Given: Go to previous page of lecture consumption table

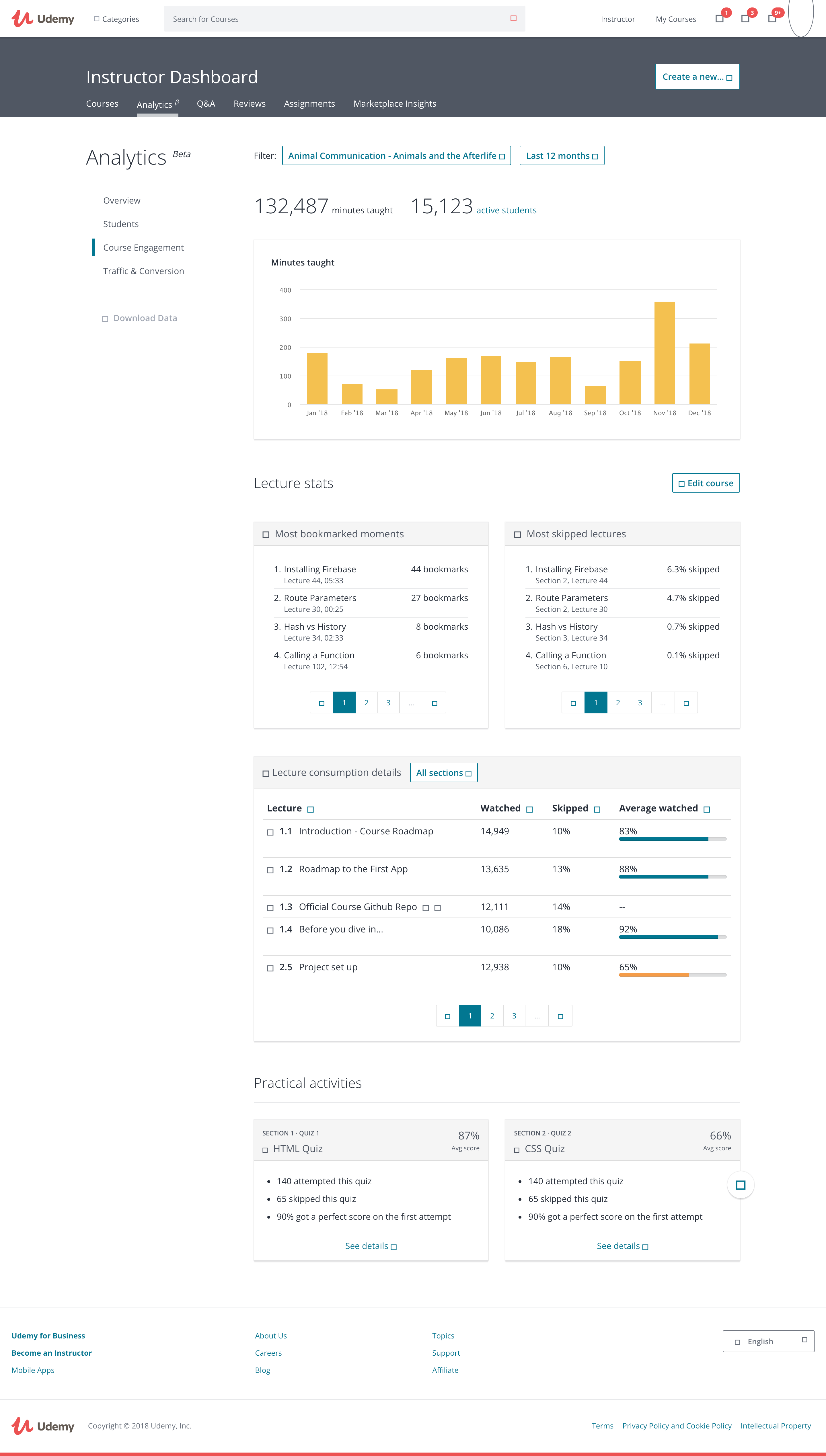Looking at the screenshot, I should pos(448,1016).
